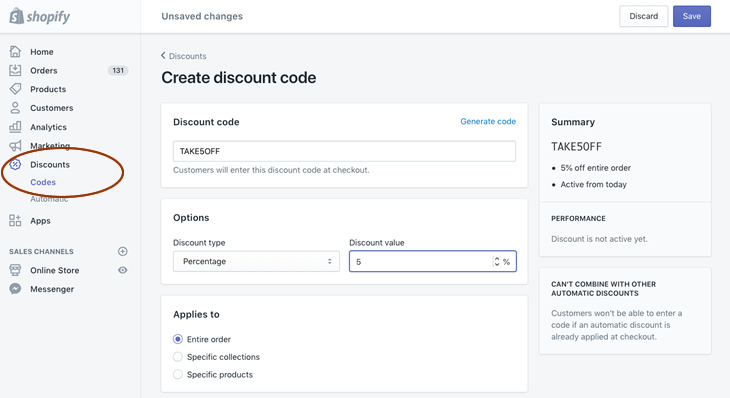Open Apps in the sidebar
The height and width of the screenshot is (398, 730).
[x=40, y=221]
